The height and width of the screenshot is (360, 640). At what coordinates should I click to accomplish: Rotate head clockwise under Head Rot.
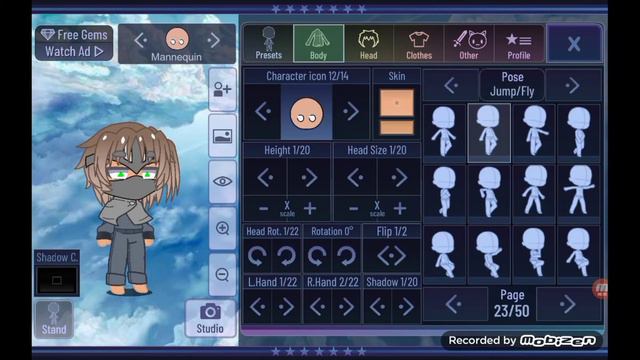[x=287, y=256]
